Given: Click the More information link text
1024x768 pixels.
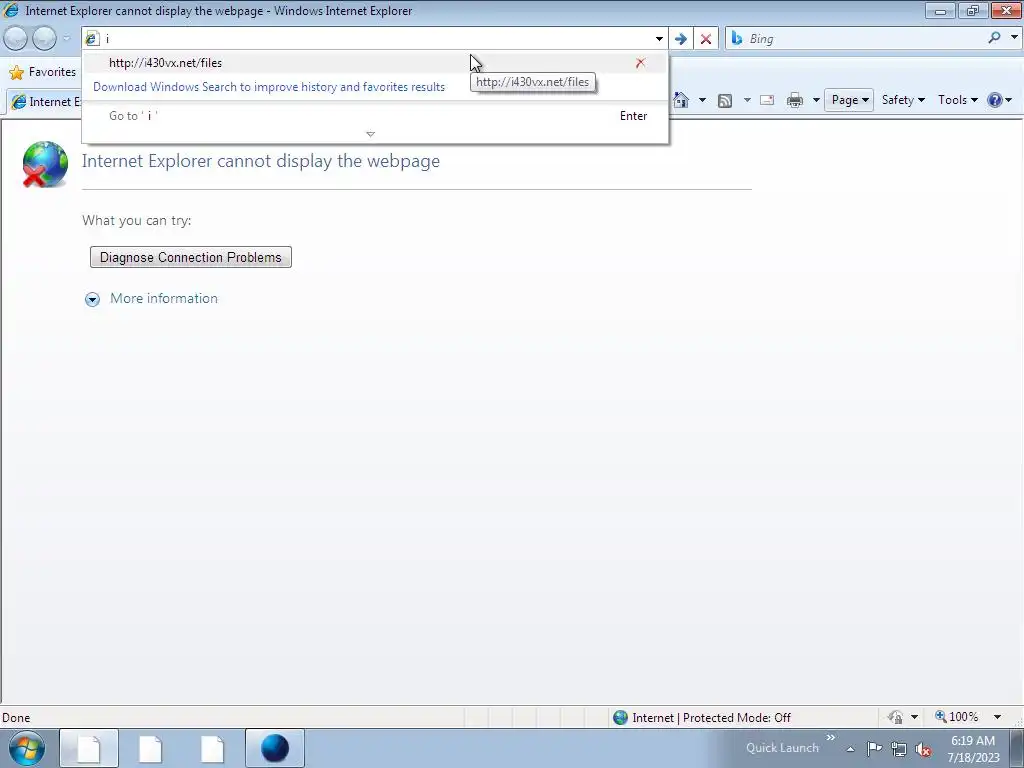Looking at the screenshot, I should click(x=164, y=298).
